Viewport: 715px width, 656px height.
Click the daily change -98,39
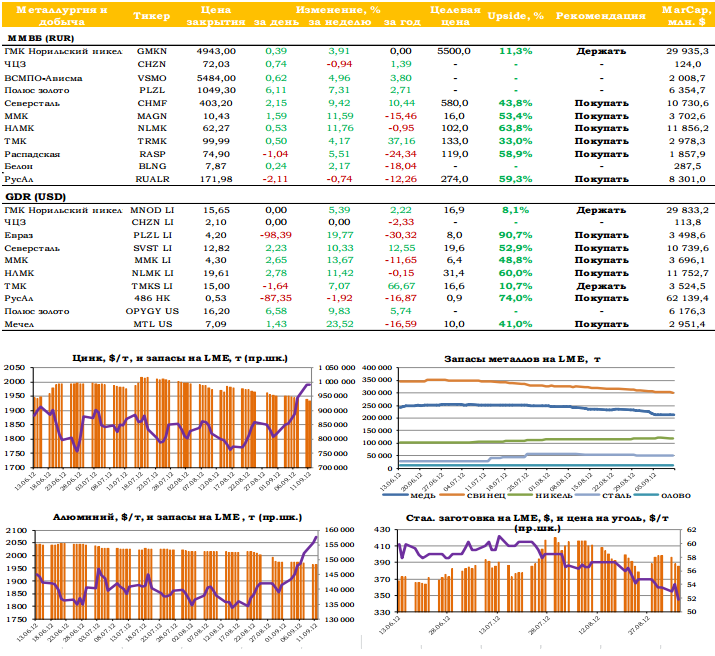(276, 235)
